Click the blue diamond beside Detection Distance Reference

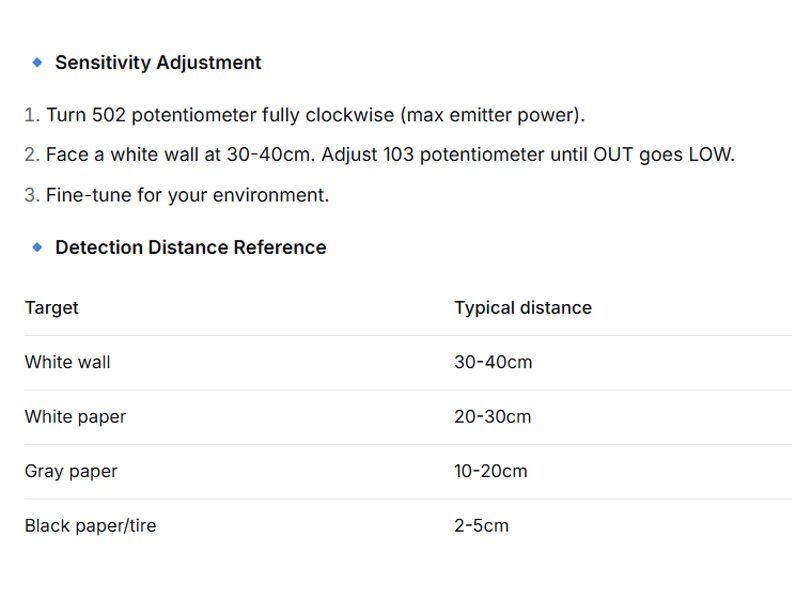[37, 248]
